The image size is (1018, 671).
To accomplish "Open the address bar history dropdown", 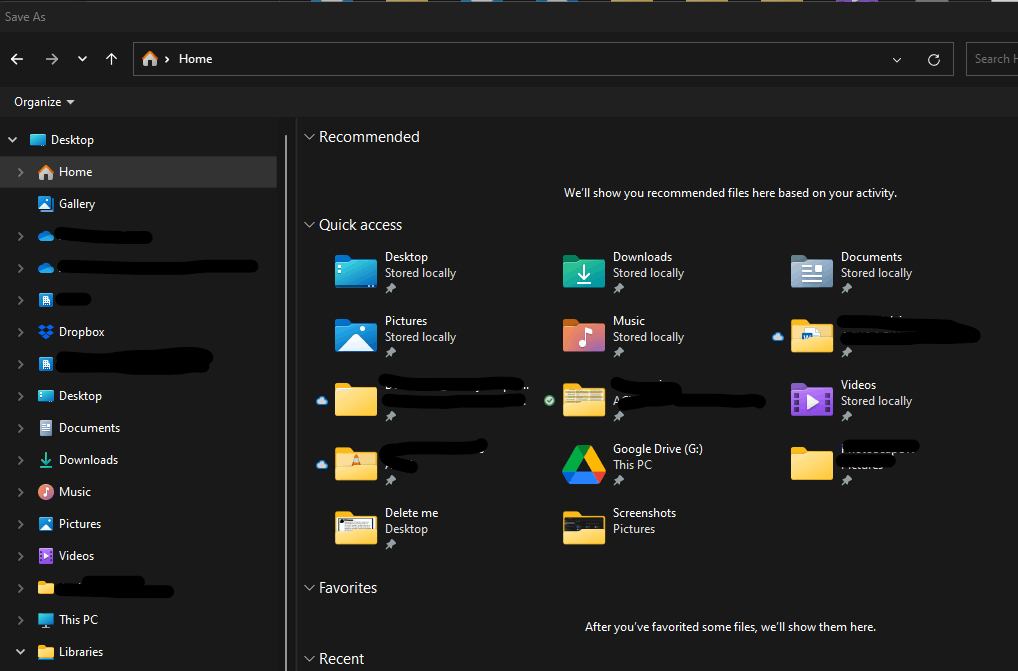I will click(x=897, y=59).
